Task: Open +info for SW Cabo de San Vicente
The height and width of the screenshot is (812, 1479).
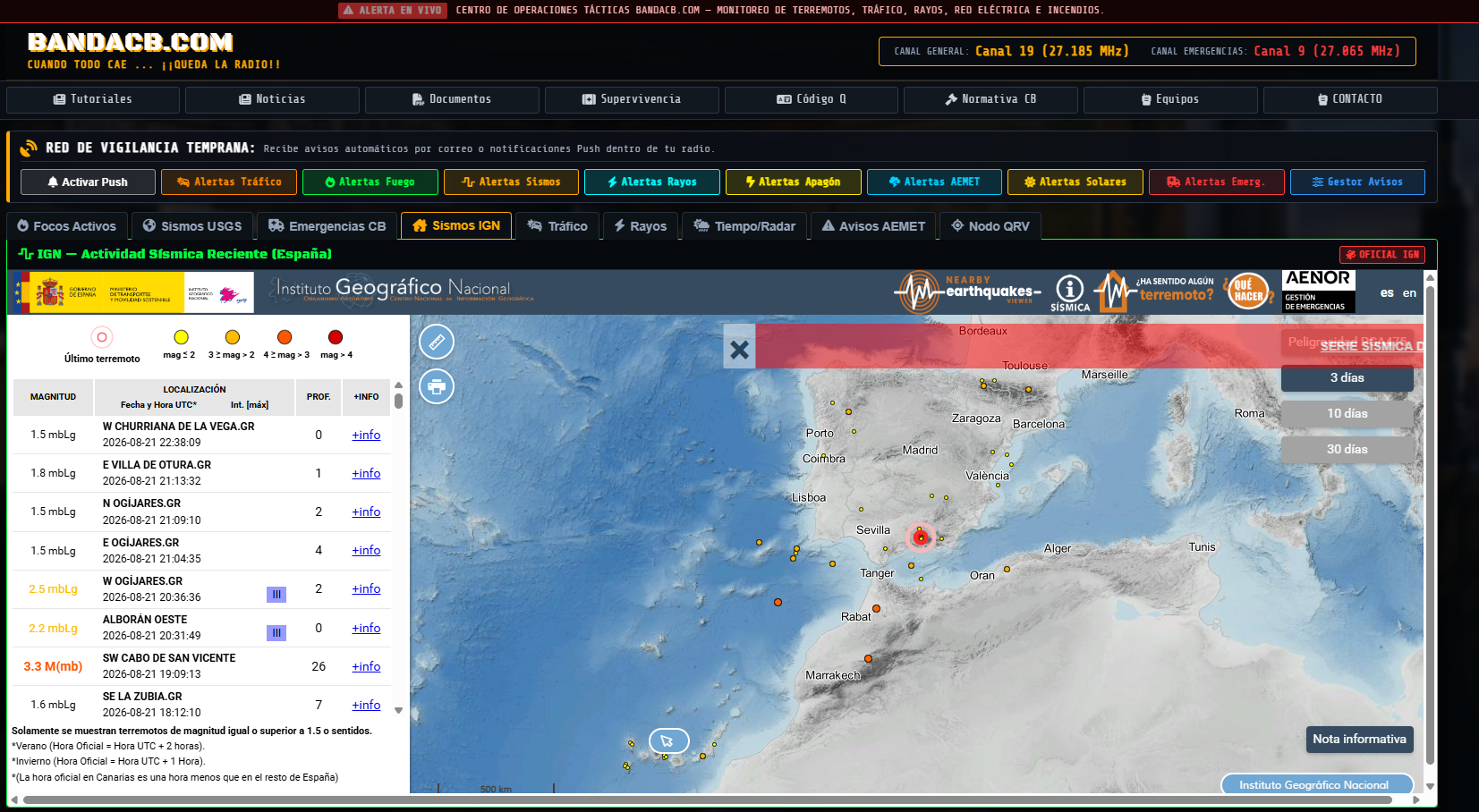Action: (366, 667)
